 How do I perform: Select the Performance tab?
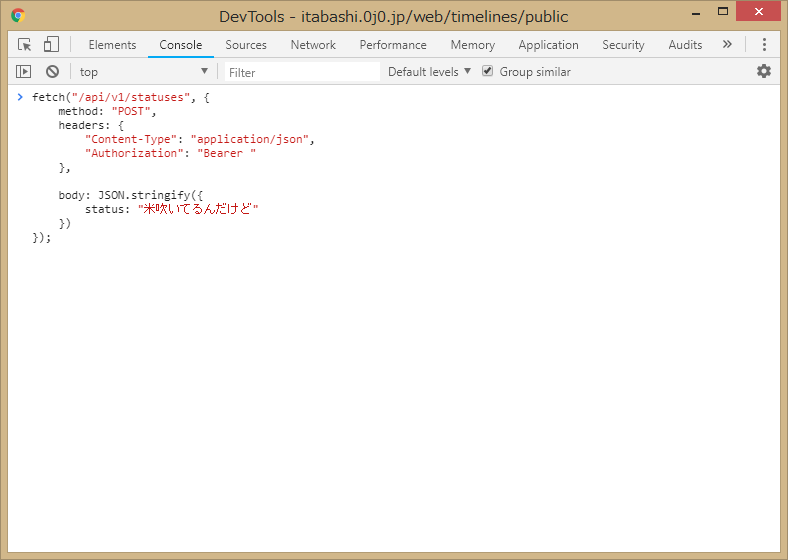pos(393,45)
